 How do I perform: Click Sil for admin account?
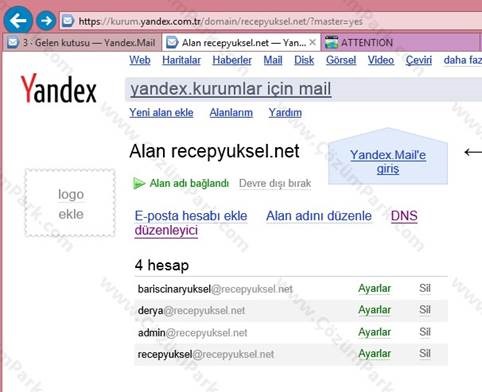425,332
